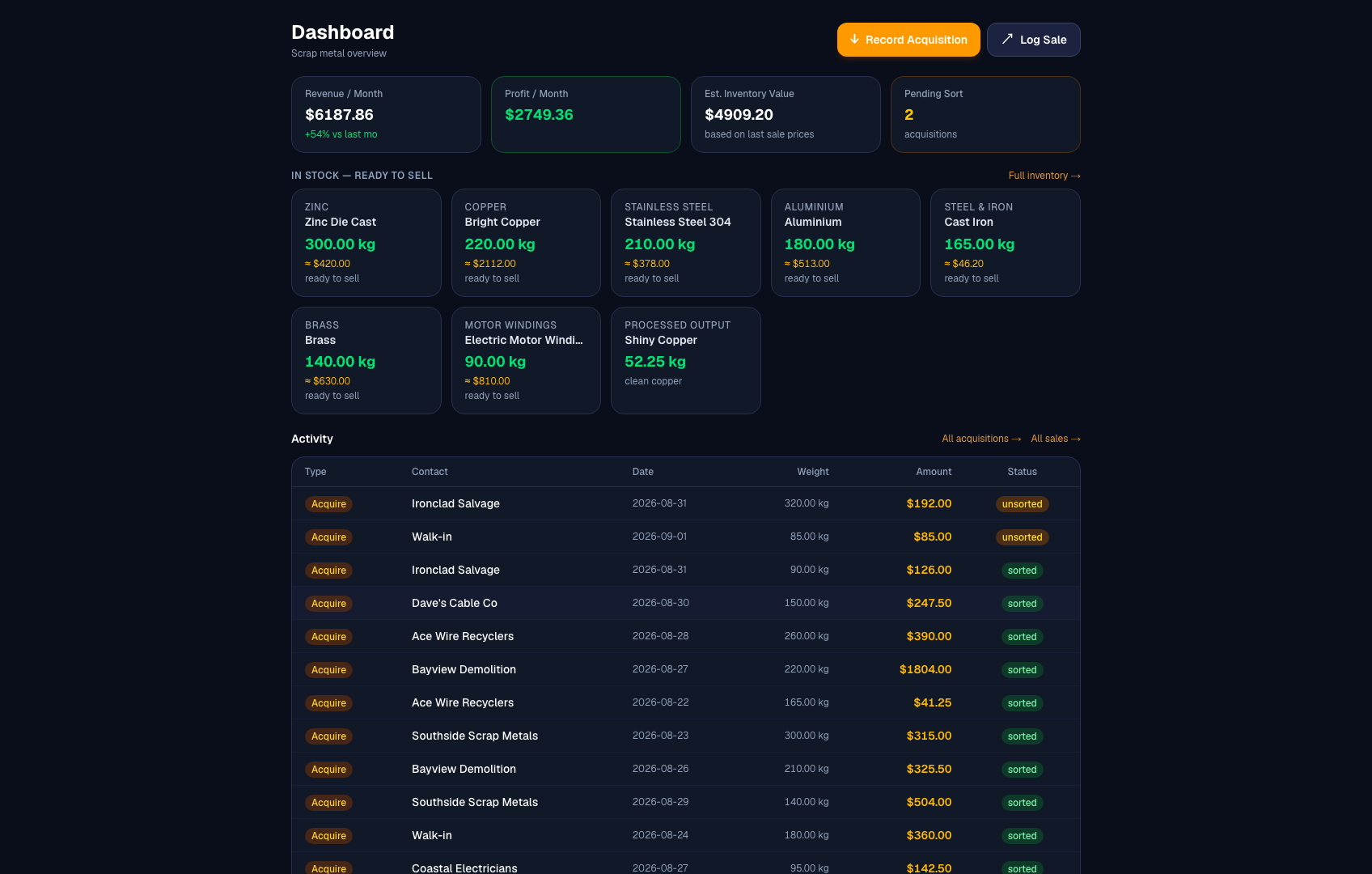
Task: Open the Dave's Cable Co activity row
Action: tap(685, 603)
